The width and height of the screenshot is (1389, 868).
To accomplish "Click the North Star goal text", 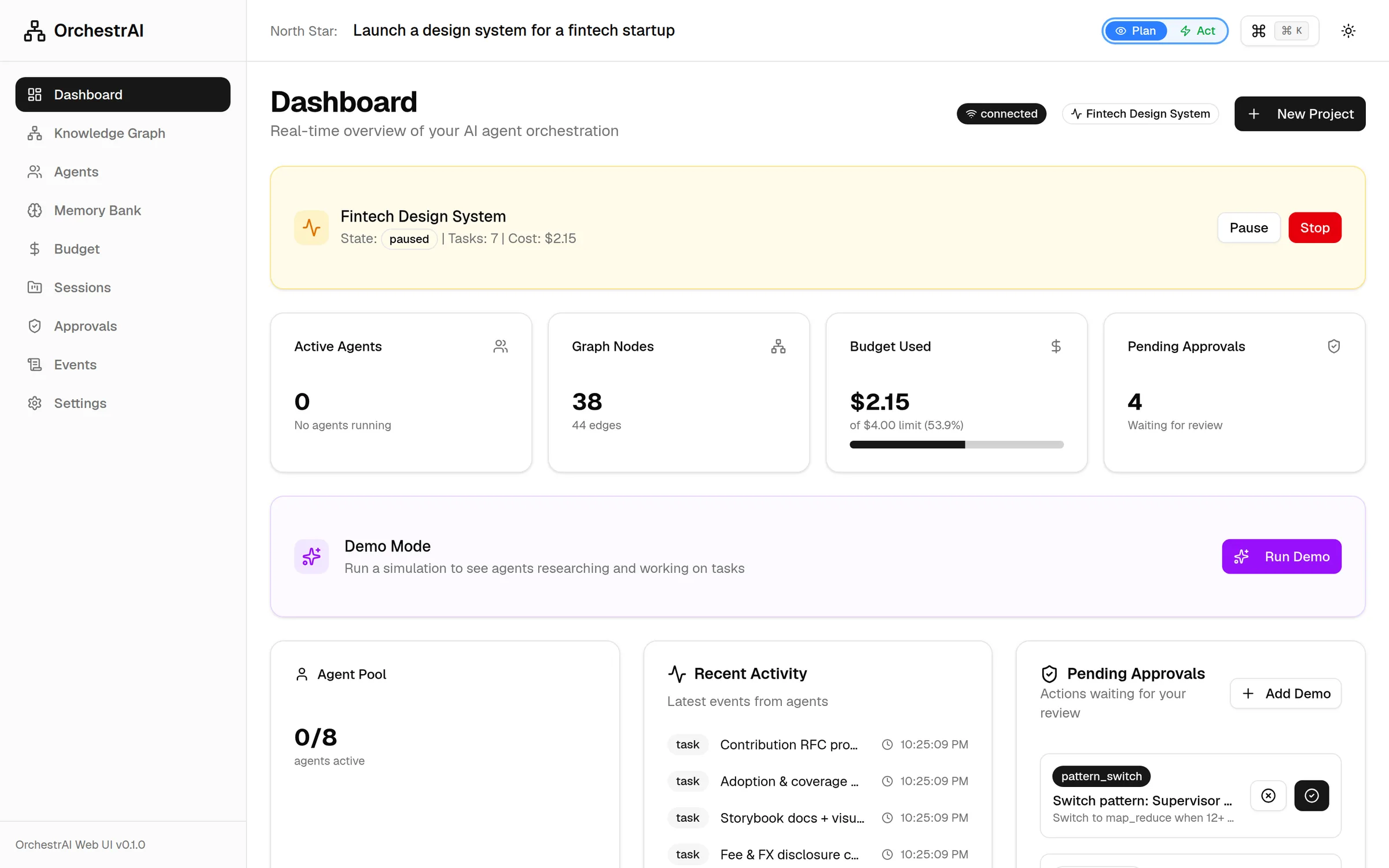I will tap(513, 30).
